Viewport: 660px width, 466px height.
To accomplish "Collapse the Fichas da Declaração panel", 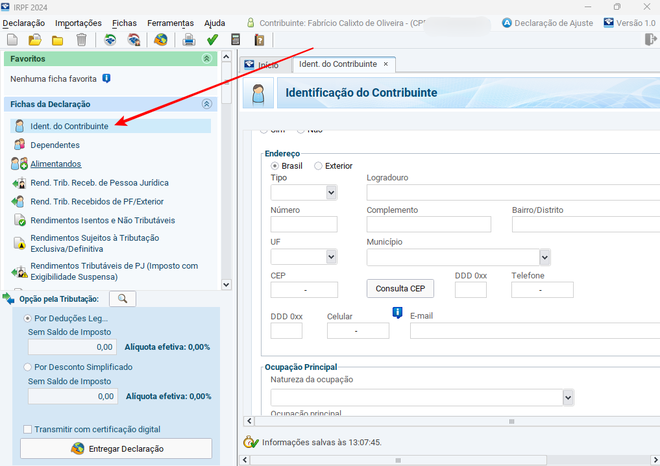I will click(x=207, y=104).
